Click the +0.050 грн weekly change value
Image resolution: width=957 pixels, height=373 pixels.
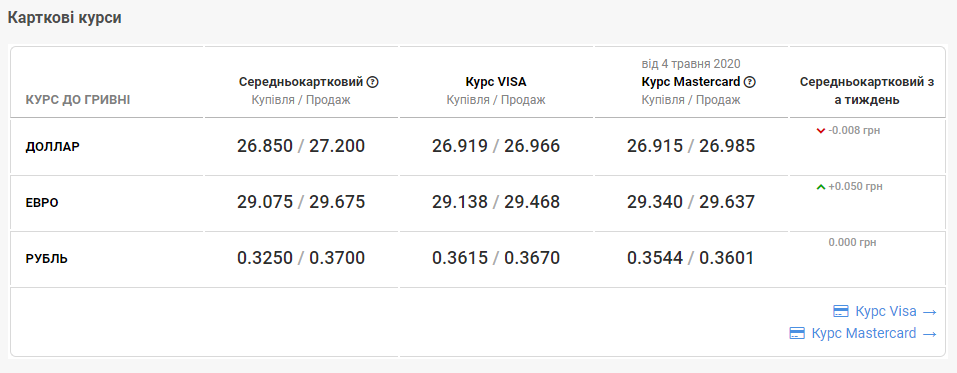pyautogui.click(x=855, y=187)
